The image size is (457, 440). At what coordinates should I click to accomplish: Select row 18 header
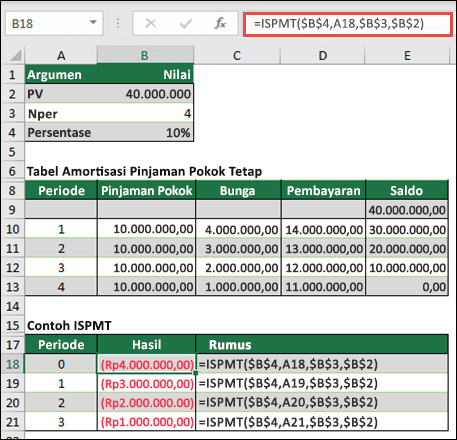click(x=13, y=364)
